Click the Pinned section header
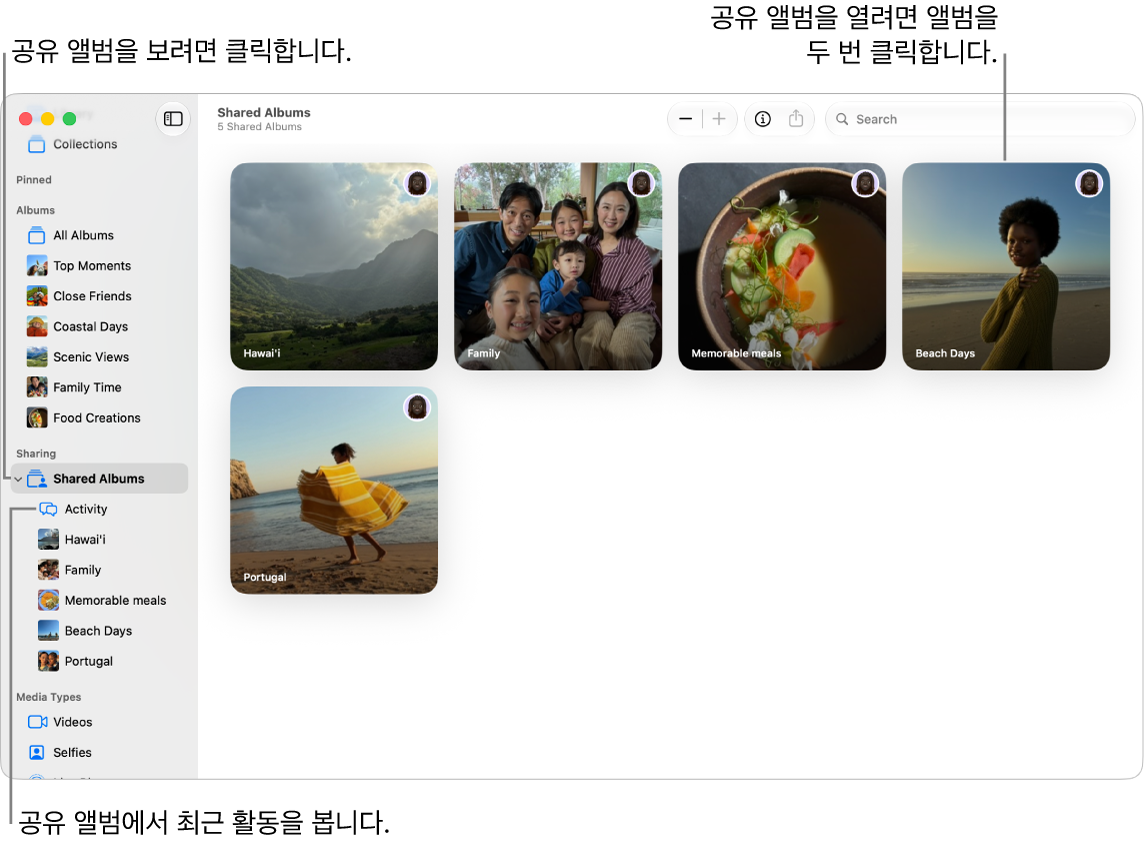Viewport: 1146px width, 843px height. click(34, 180)
